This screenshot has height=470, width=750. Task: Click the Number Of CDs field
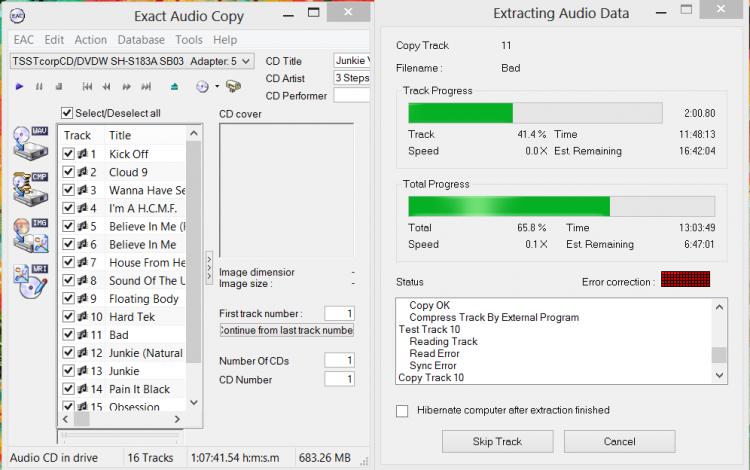coord(339,360)
